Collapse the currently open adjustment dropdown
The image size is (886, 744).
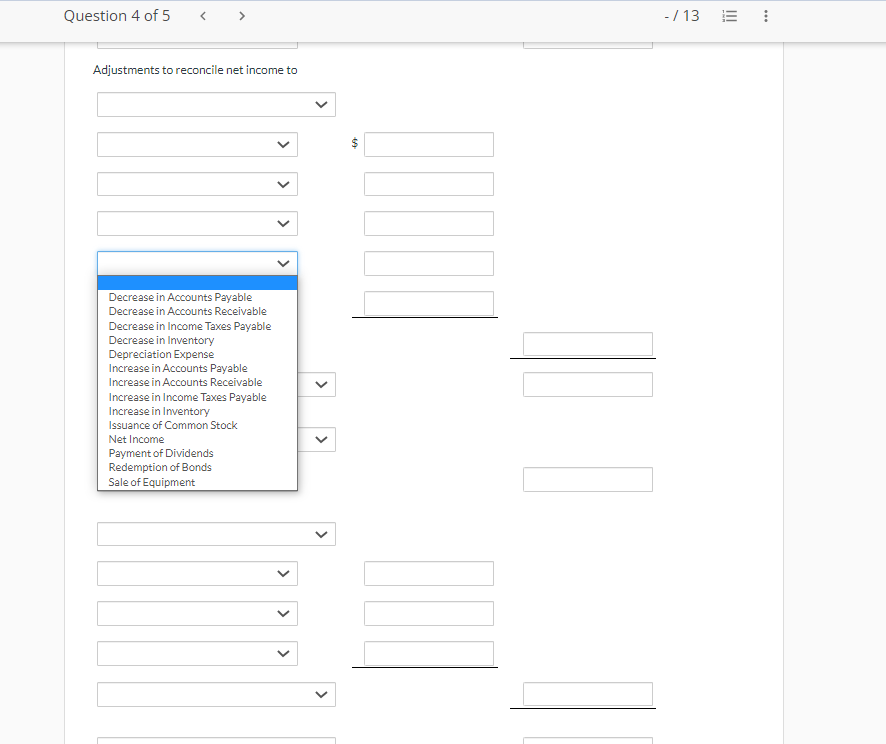[x=197, y=263]
